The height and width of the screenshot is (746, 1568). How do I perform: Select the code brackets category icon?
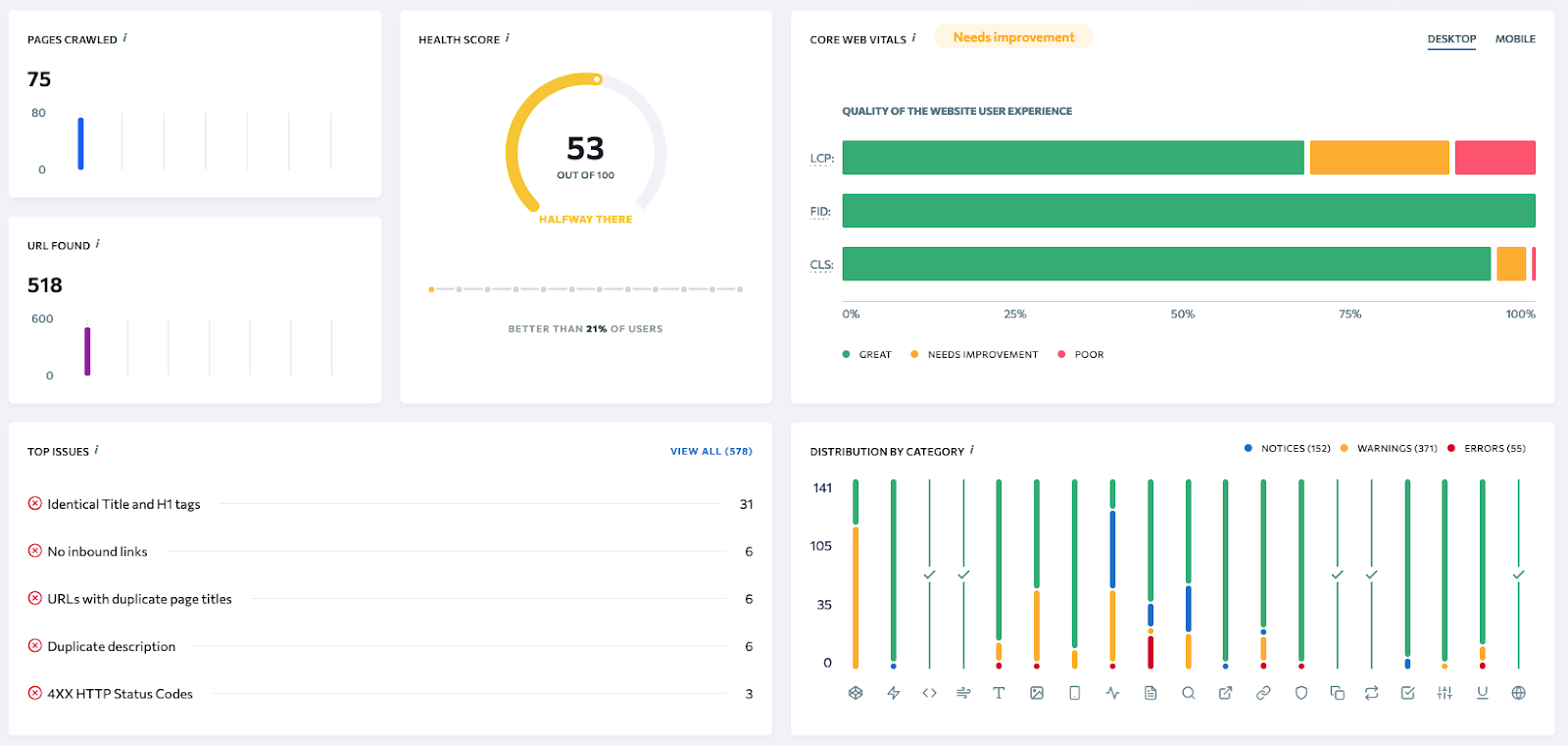(929, 693)
